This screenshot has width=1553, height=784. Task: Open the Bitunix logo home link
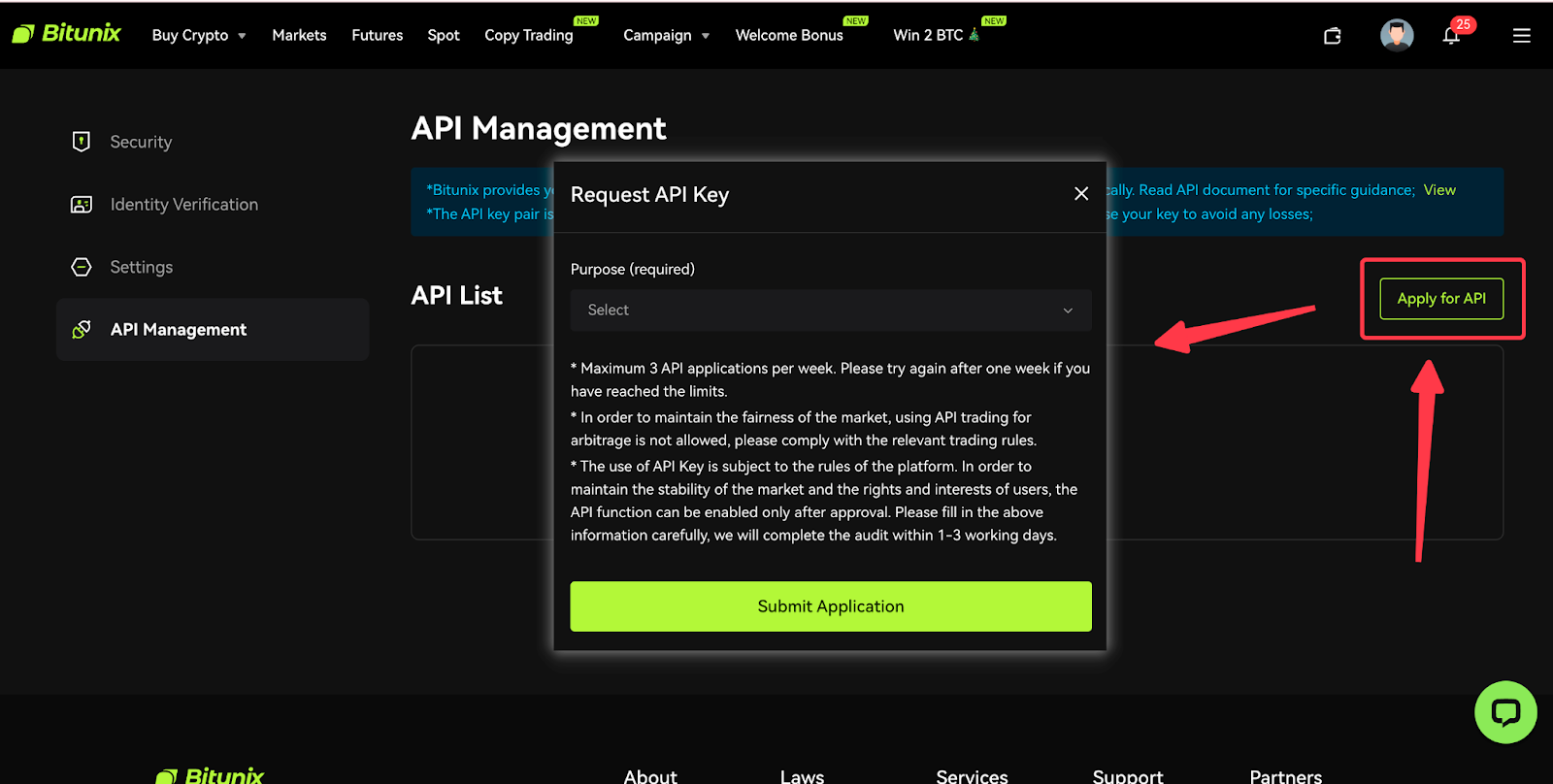66,34
